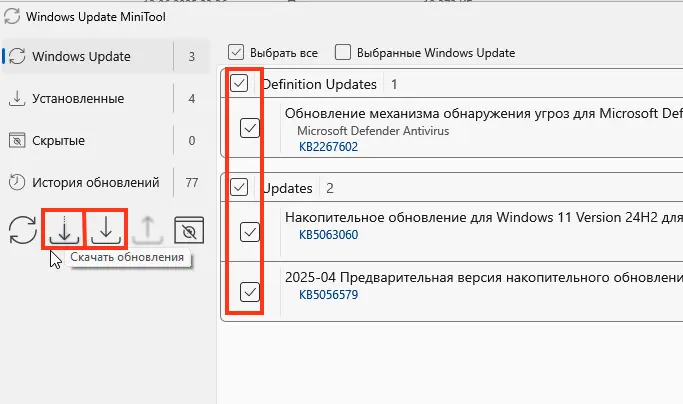Open the KB2267602 link
This screenshot has height=404, width=683.
pos(328,147)
